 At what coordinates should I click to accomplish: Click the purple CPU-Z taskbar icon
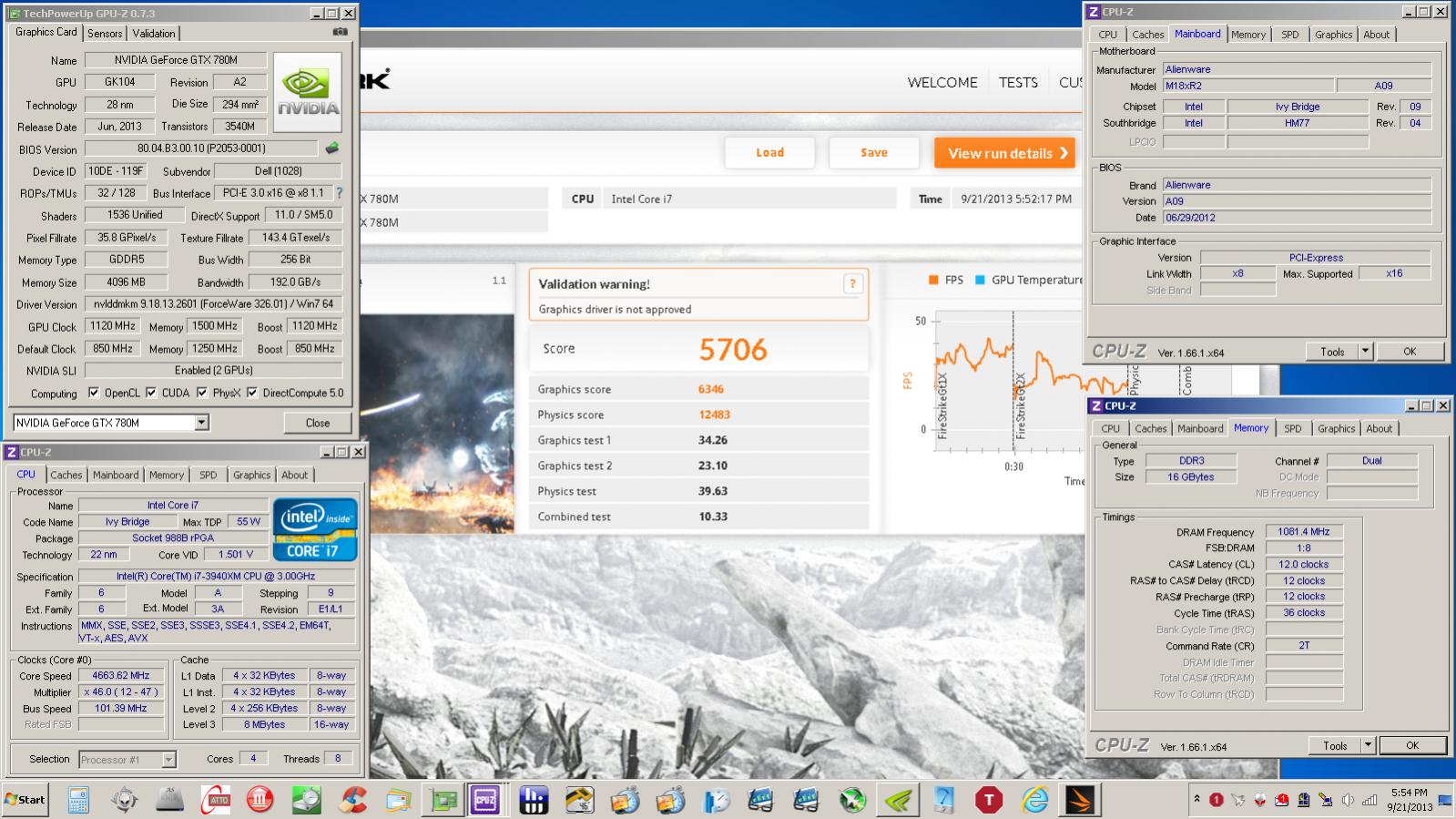click(485, 800)
